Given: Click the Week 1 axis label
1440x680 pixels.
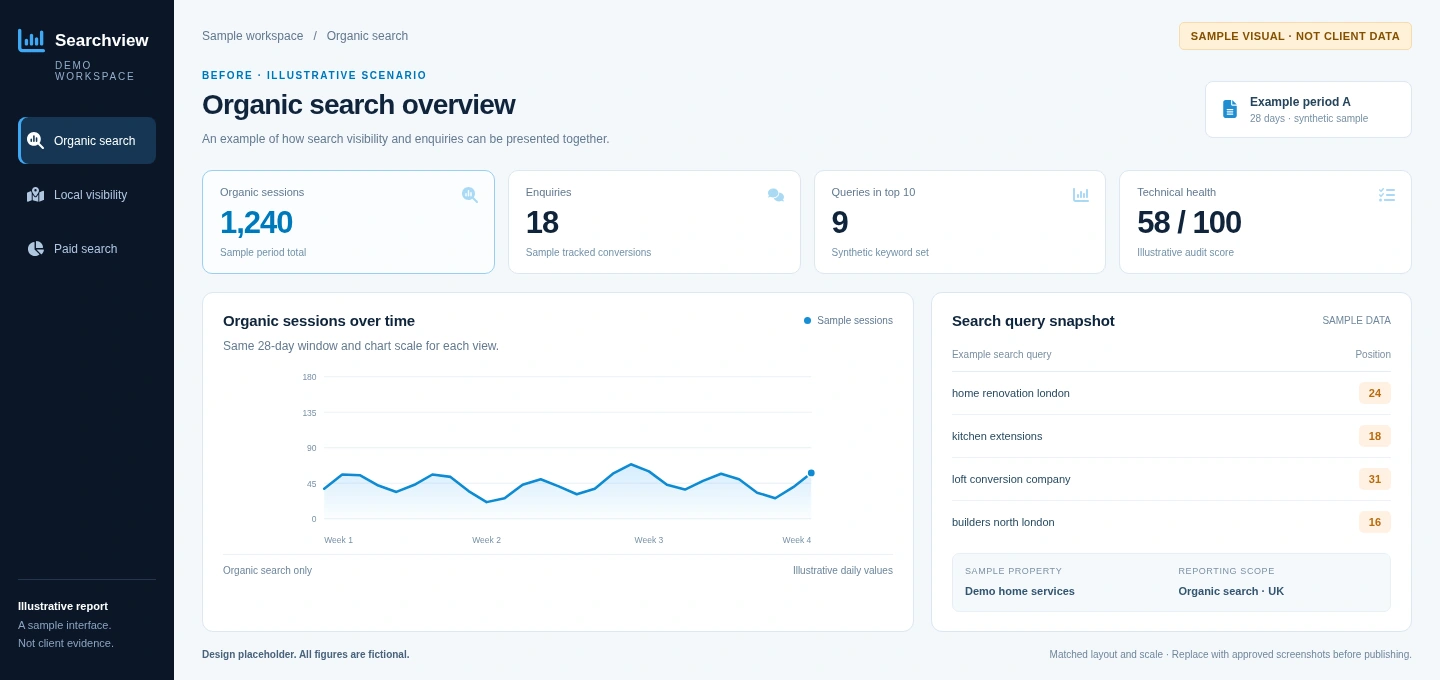Looking at the screenshot, I should pos(338,540).
